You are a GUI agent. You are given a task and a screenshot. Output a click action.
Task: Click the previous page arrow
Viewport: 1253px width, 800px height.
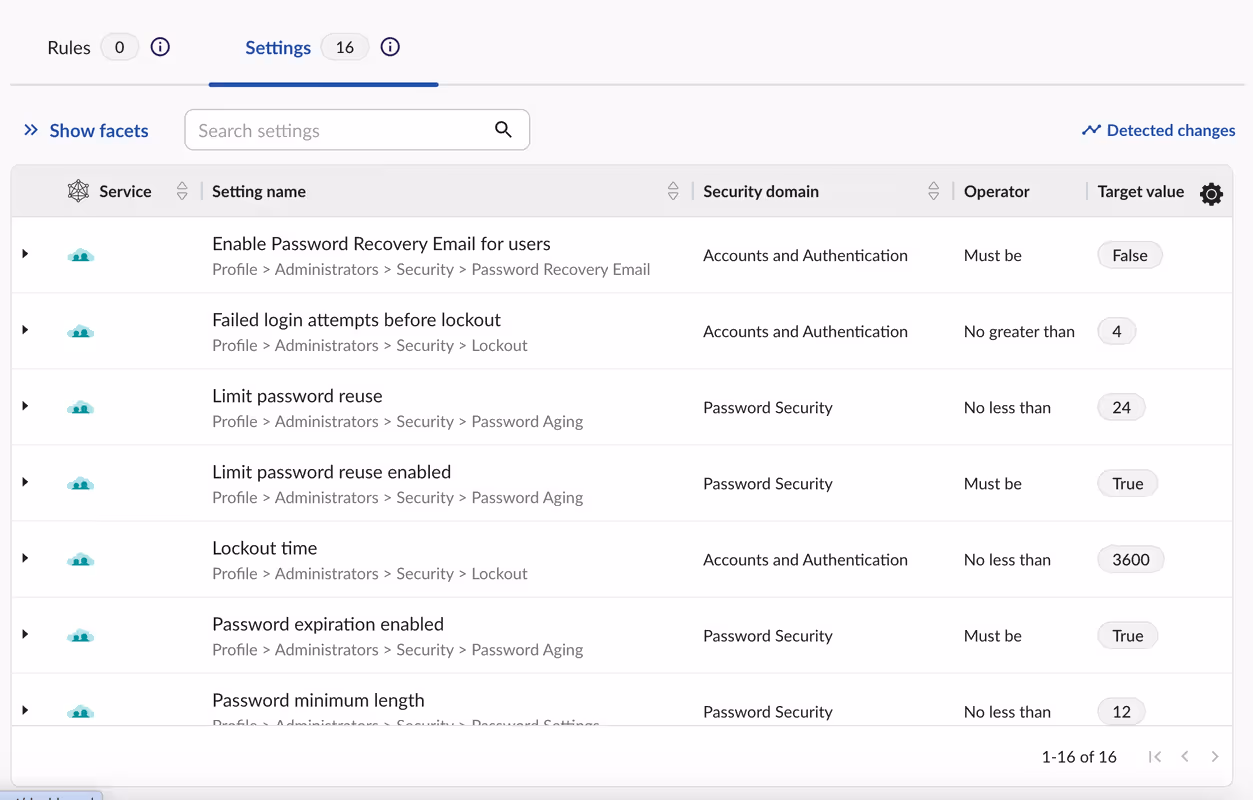coord(1185,757)
